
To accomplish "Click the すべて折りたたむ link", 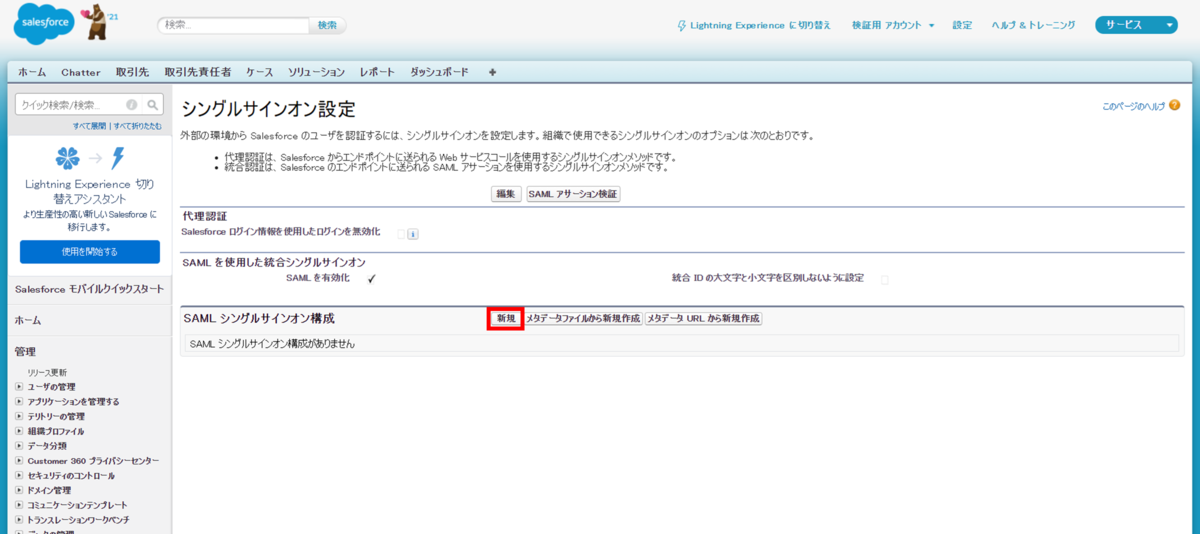I will pyautogui.click(x=137, y=126).
